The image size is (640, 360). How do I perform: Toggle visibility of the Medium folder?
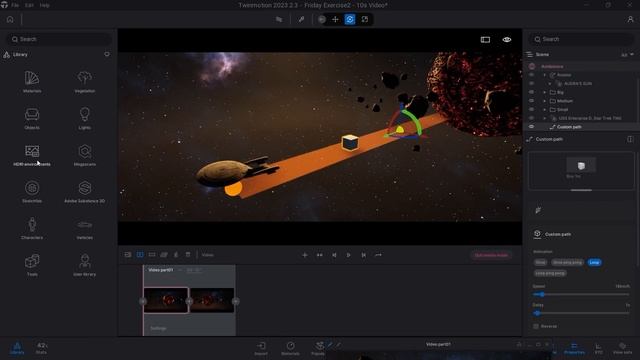pyautogui.click(x=531, y=101)
